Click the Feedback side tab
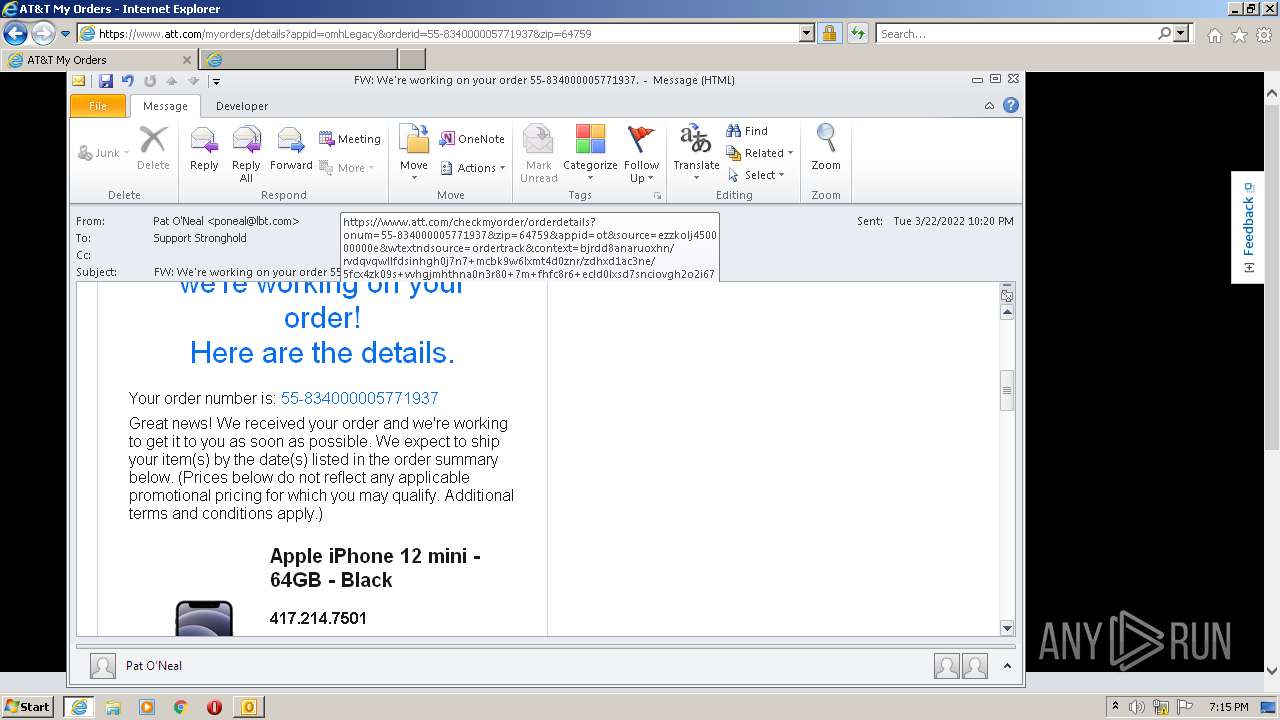 [x=1248, y=227]
